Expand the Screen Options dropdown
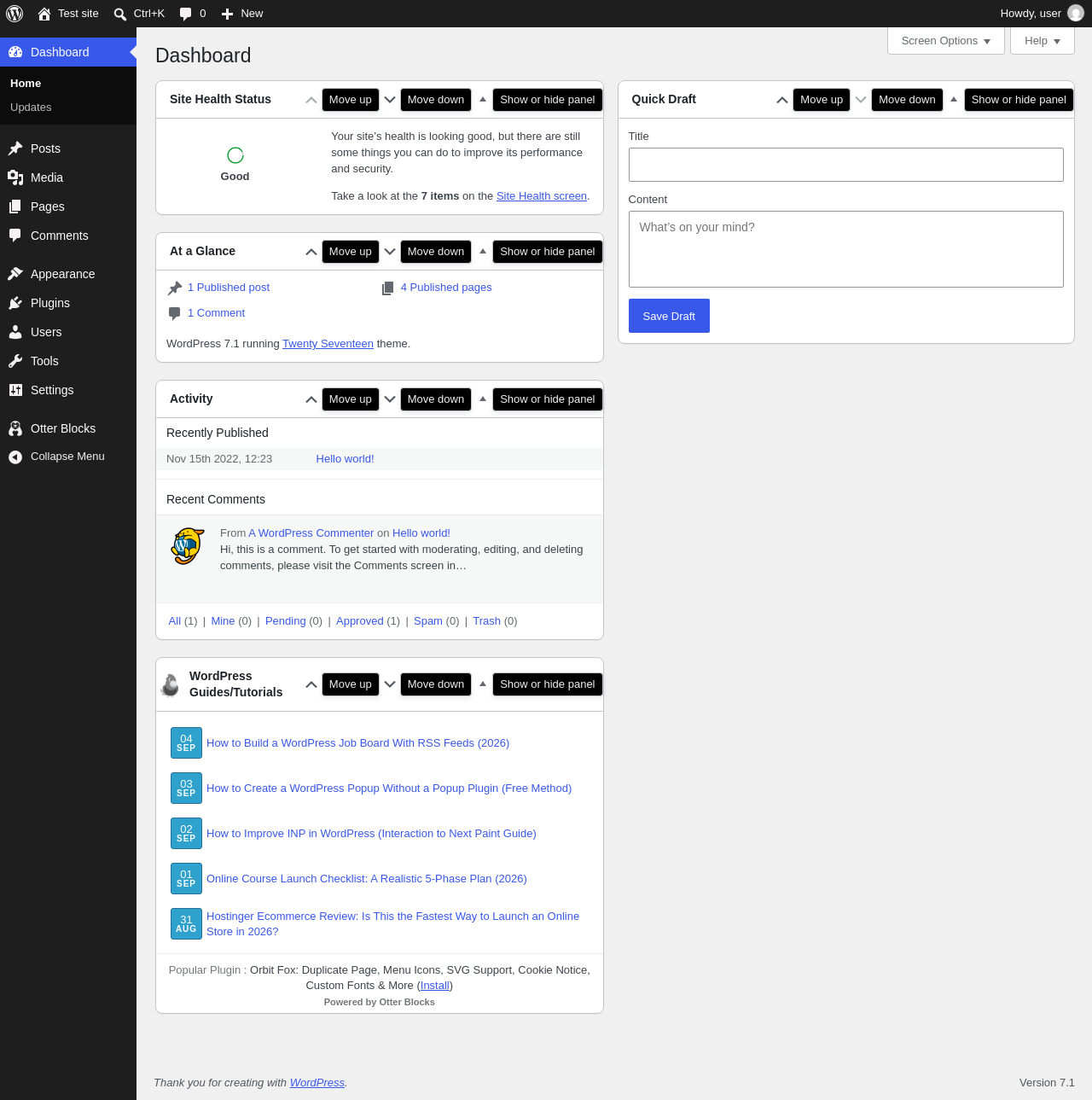The height and width of the screenshot is (1100, 1092). point(946,41)
